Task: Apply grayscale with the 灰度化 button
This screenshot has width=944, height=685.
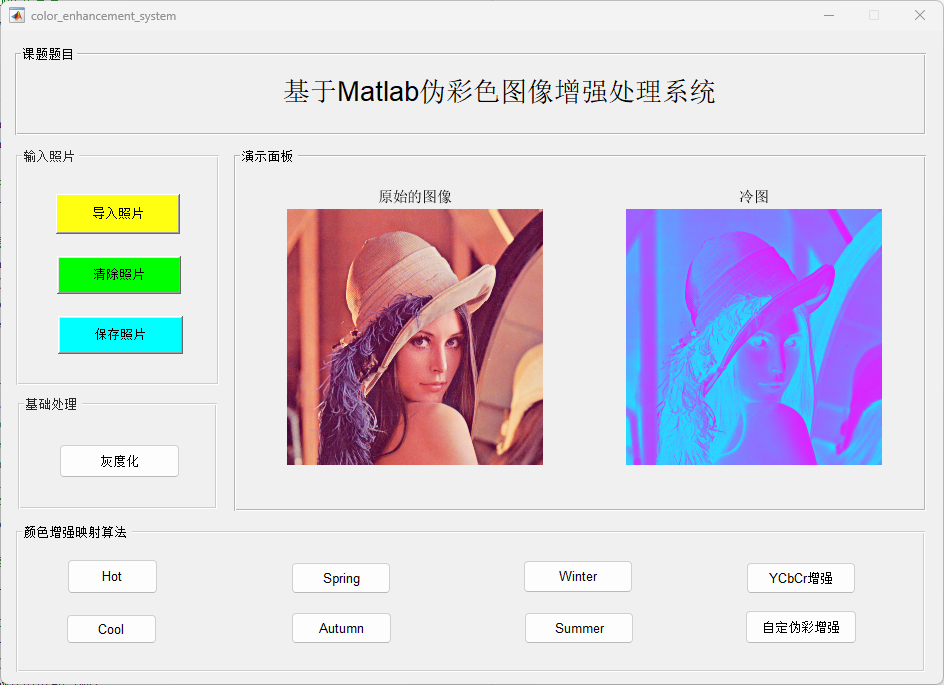Action: (x=119, y=461)
